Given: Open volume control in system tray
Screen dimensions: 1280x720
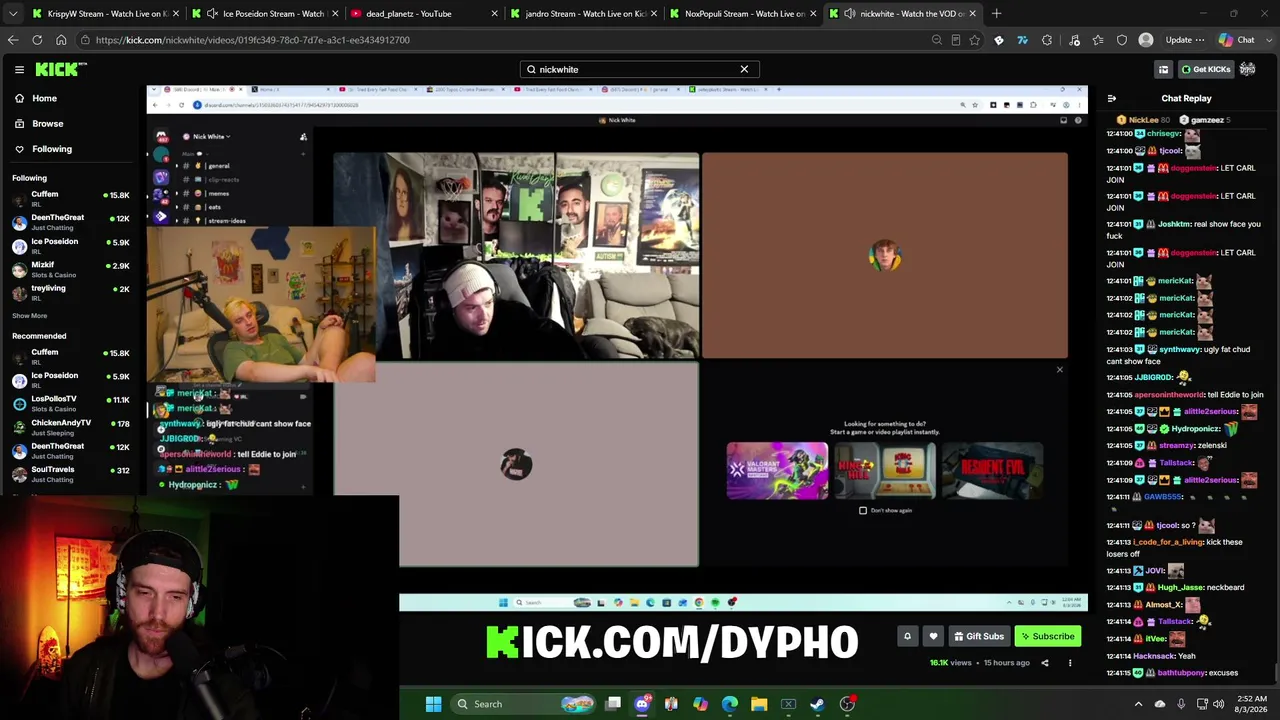Looking at the screenshot, I should pyautogui.click(x=1219, y=704).
